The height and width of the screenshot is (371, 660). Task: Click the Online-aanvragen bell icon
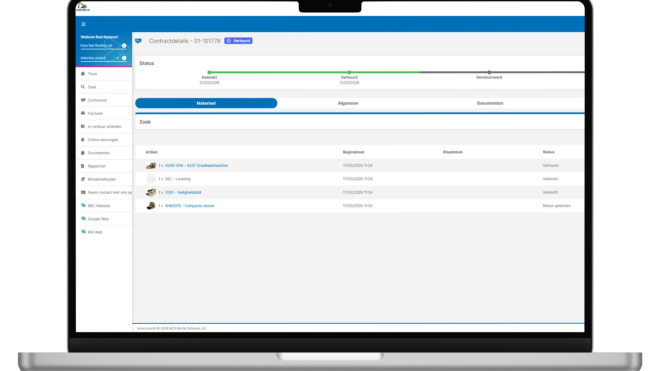click(82, 139)
